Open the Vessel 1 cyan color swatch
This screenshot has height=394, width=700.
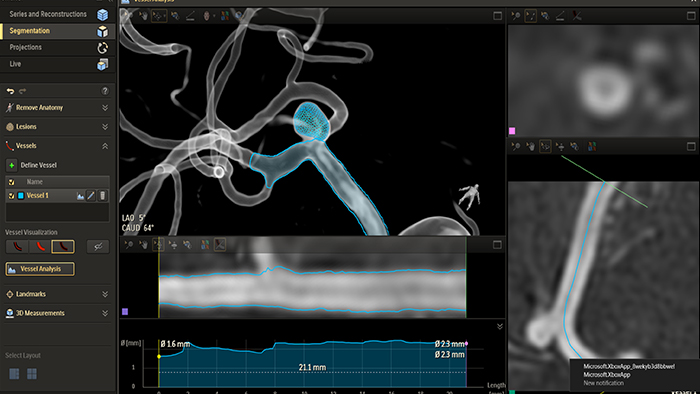[x=21, y=196]
